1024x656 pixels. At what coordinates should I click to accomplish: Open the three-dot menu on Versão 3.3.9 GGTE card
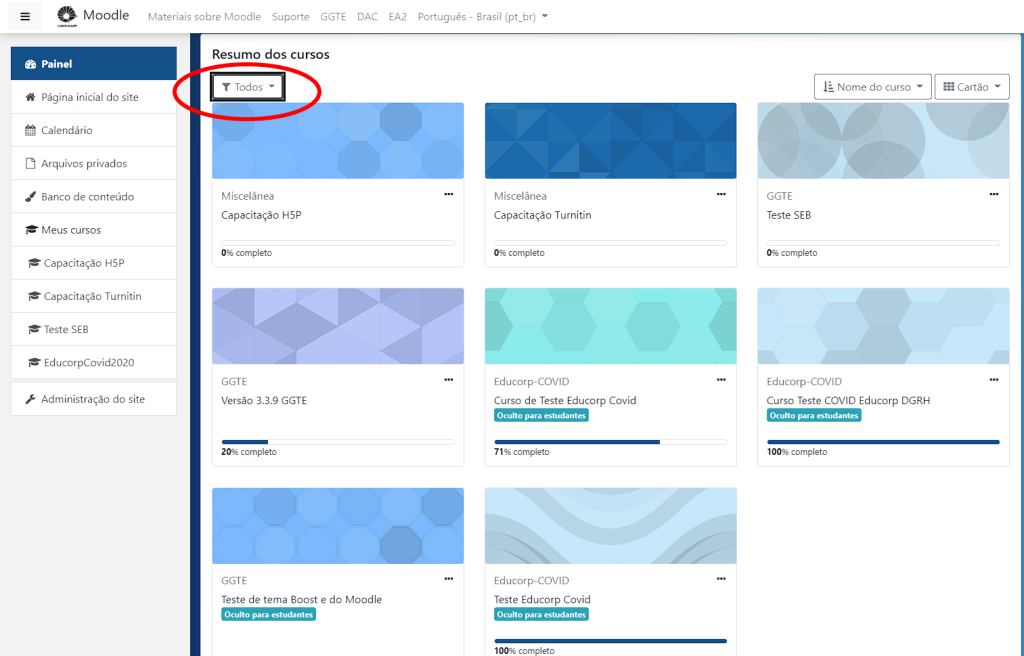(x=449, y=380)
